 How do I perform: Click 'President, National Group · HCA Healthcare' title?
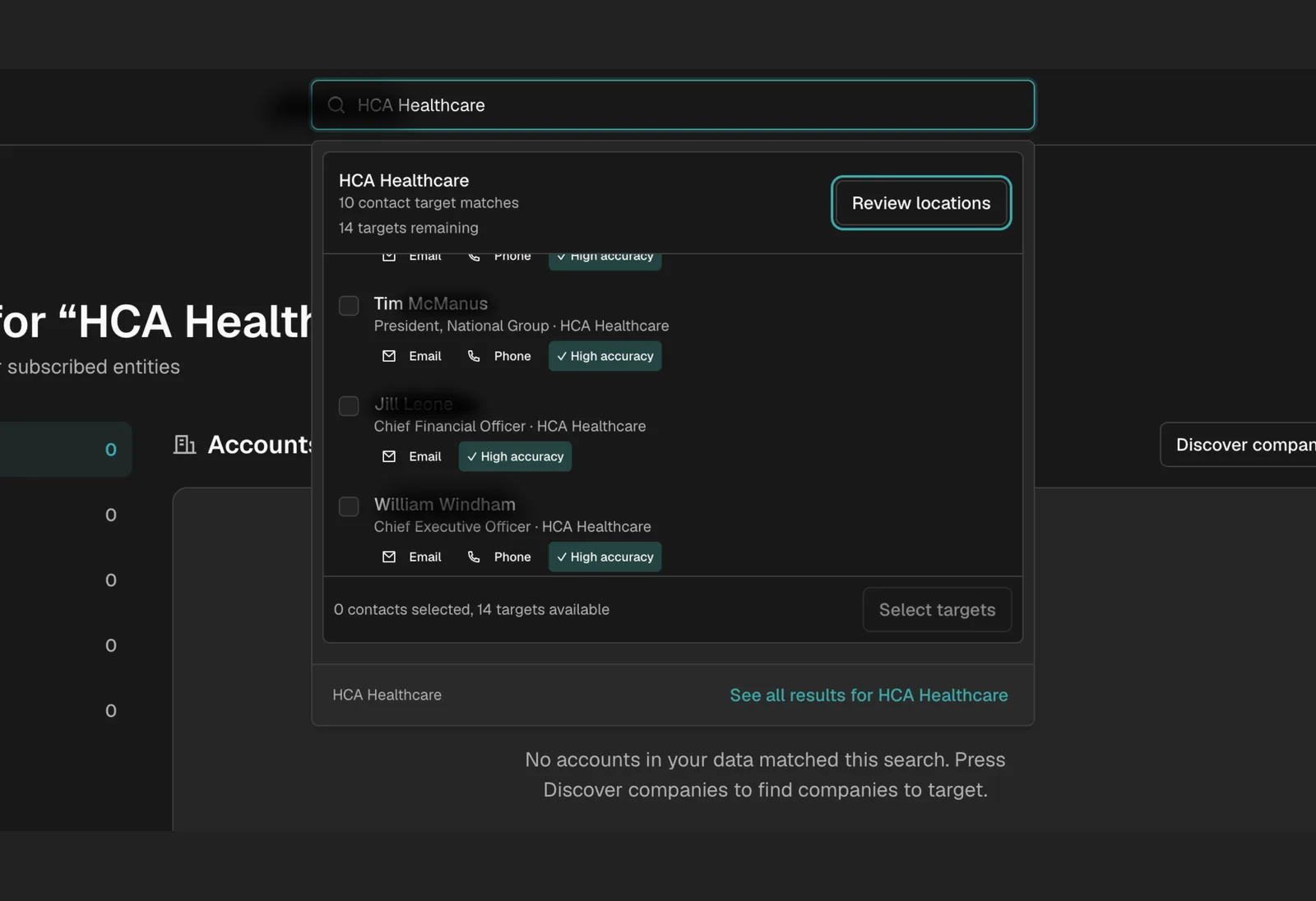(521, 326)
